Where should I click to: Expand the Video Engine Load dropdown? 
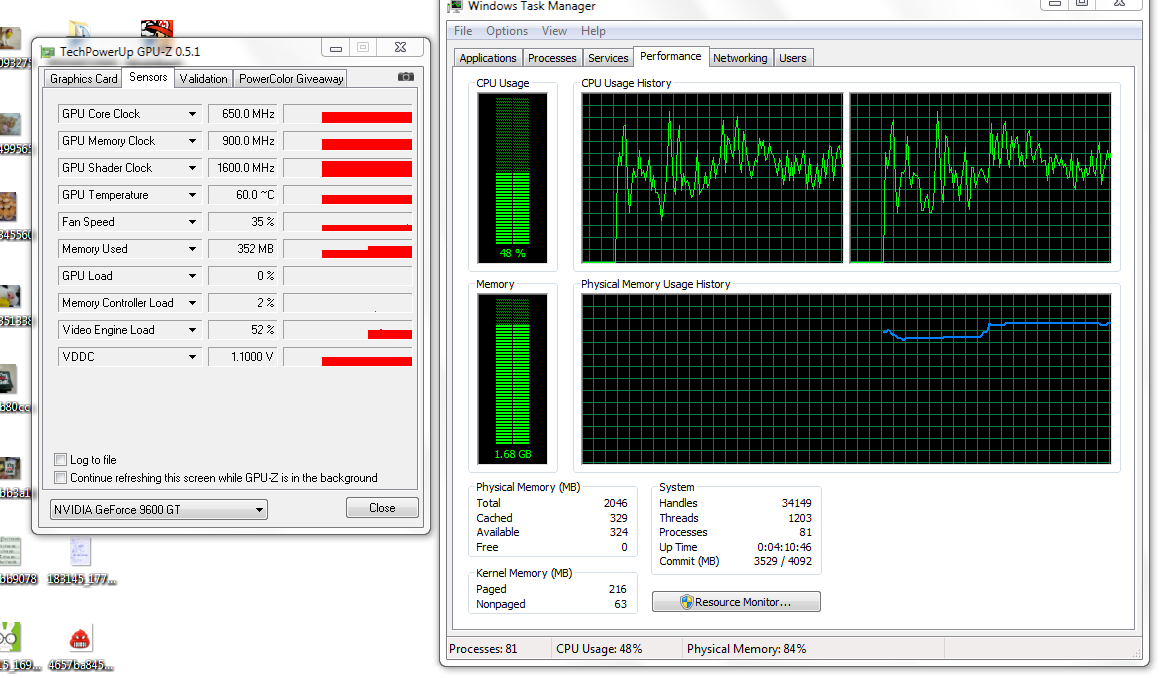(x=193, y=330)
